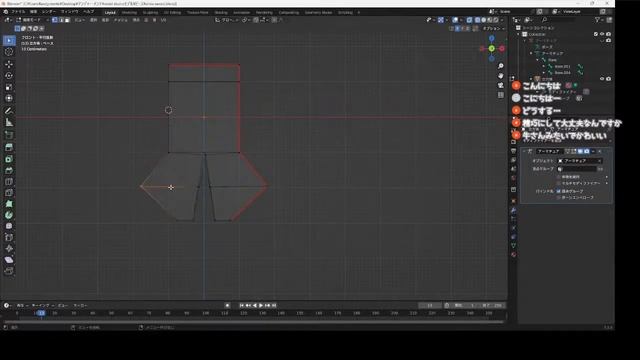Toggle Collection visibility eye in outliner
The width and height of the screenshot is (640, 360).
pyautogui.click(x=602, y=34)
